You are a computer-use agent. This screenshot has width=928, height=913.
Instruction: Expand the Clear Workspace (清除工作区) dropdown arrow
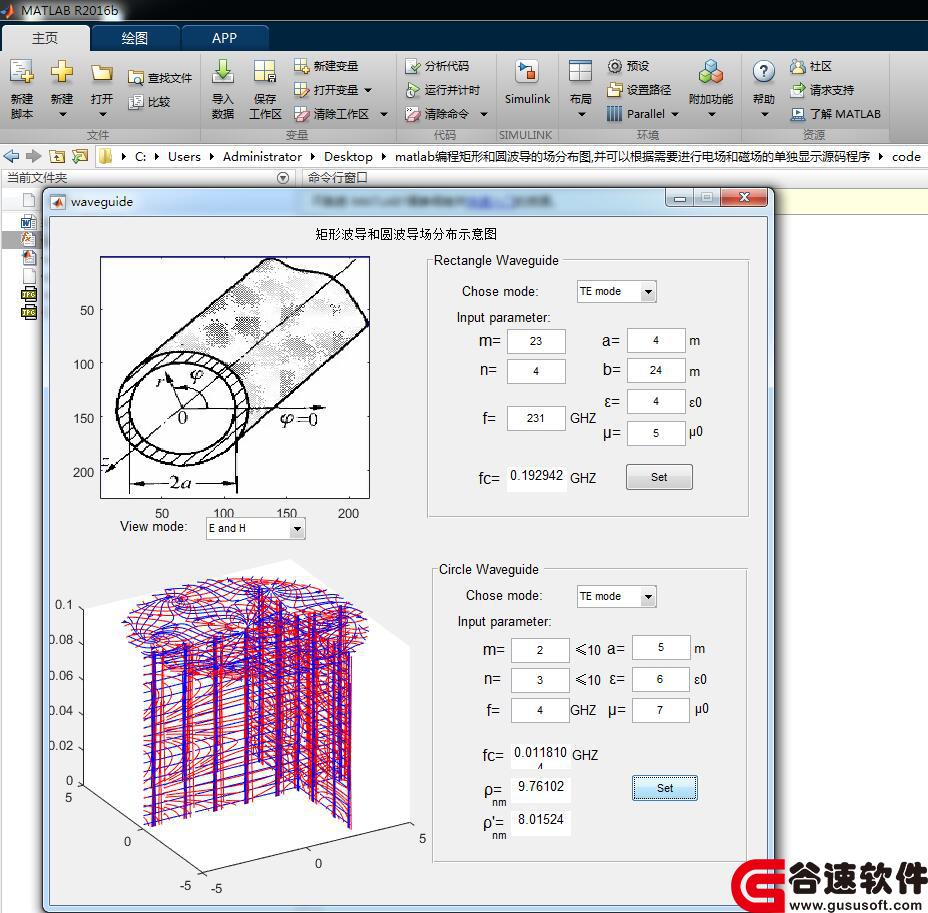pyautogui.click(x=384, y=114)
